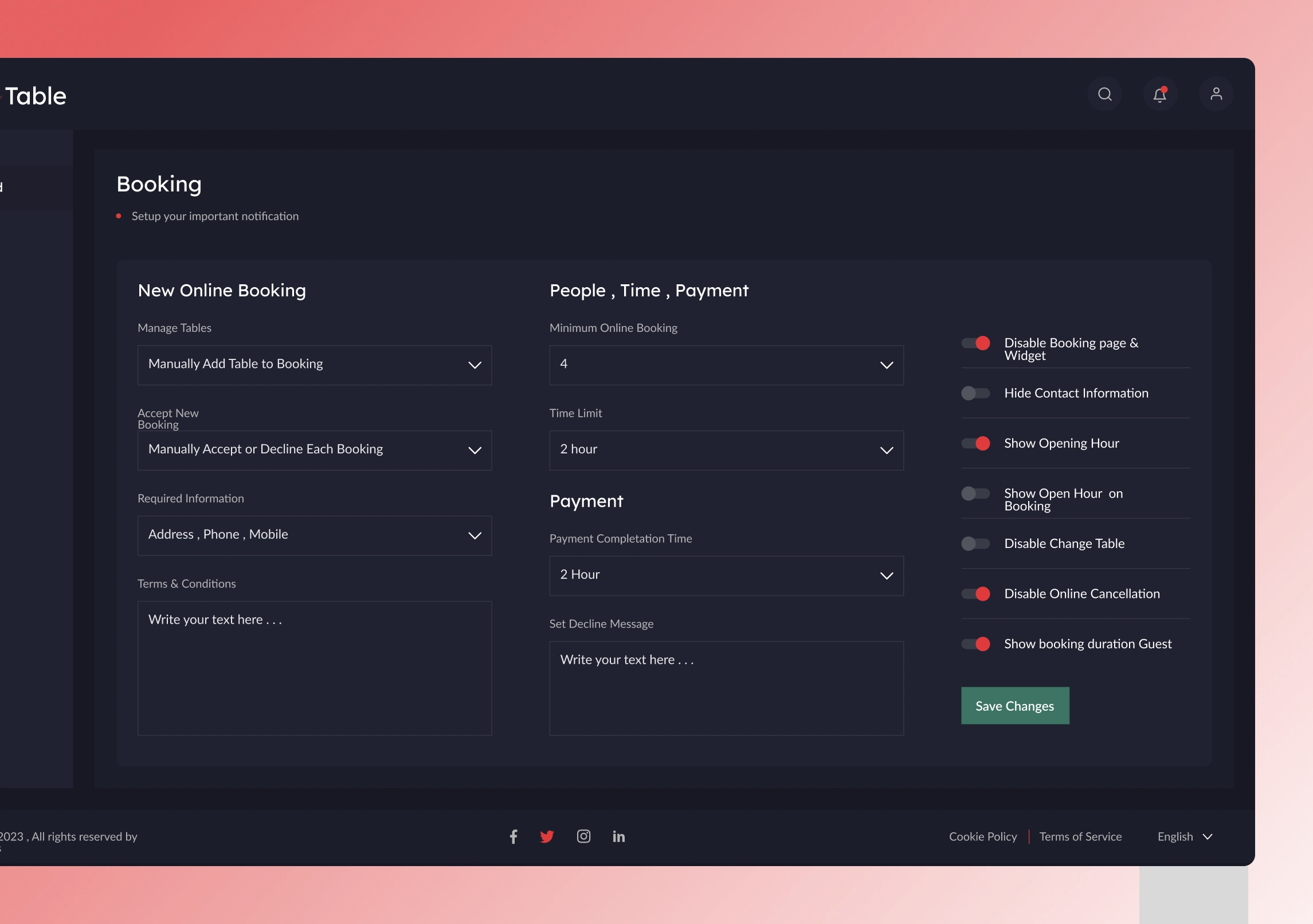Open the user profile icon
The width and height of the screenshot is (1313, 924).
coord(1216,94)
